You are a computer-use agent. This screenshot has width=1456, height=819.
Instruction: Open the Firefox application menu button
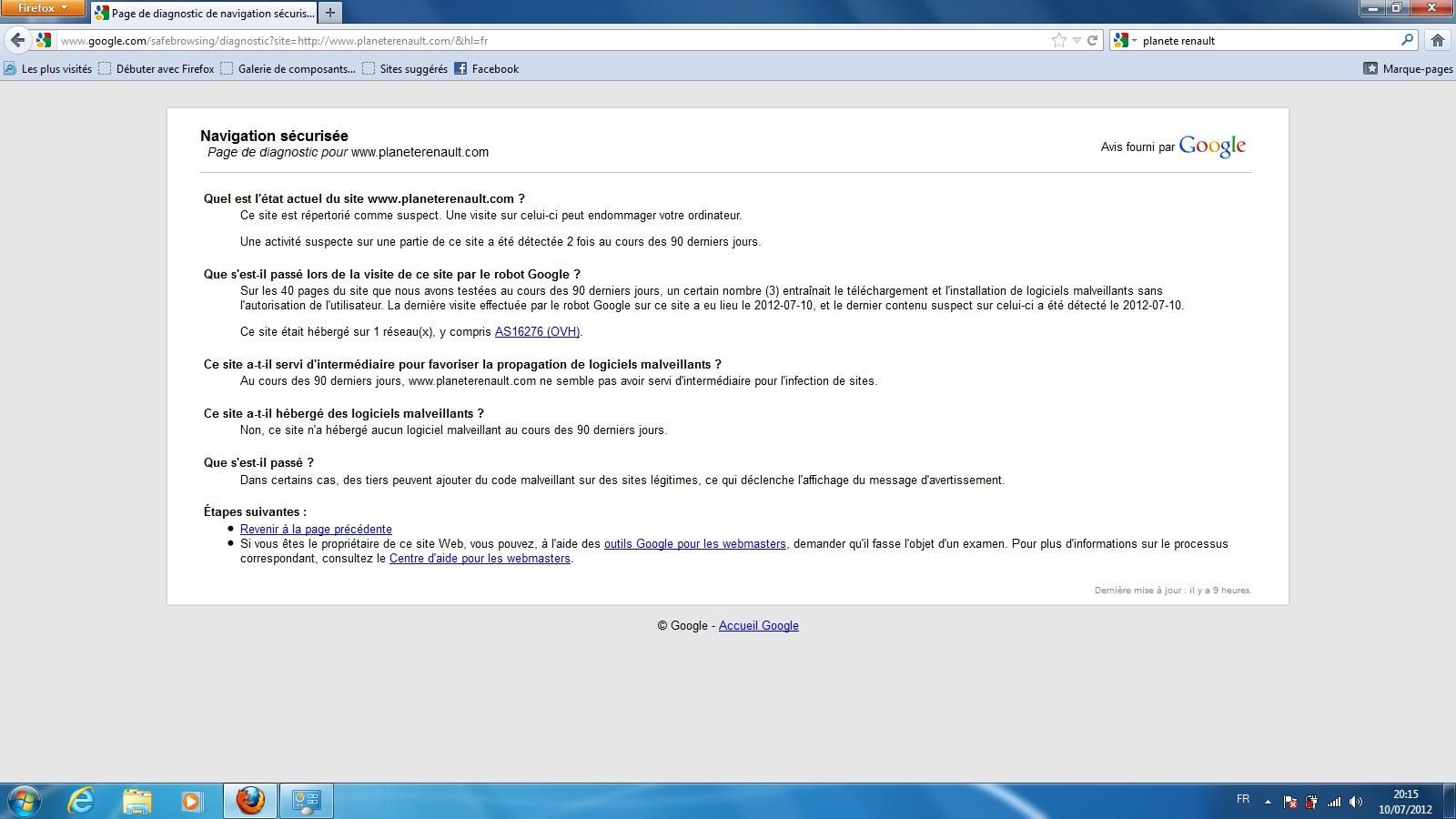tap(43, 8)
